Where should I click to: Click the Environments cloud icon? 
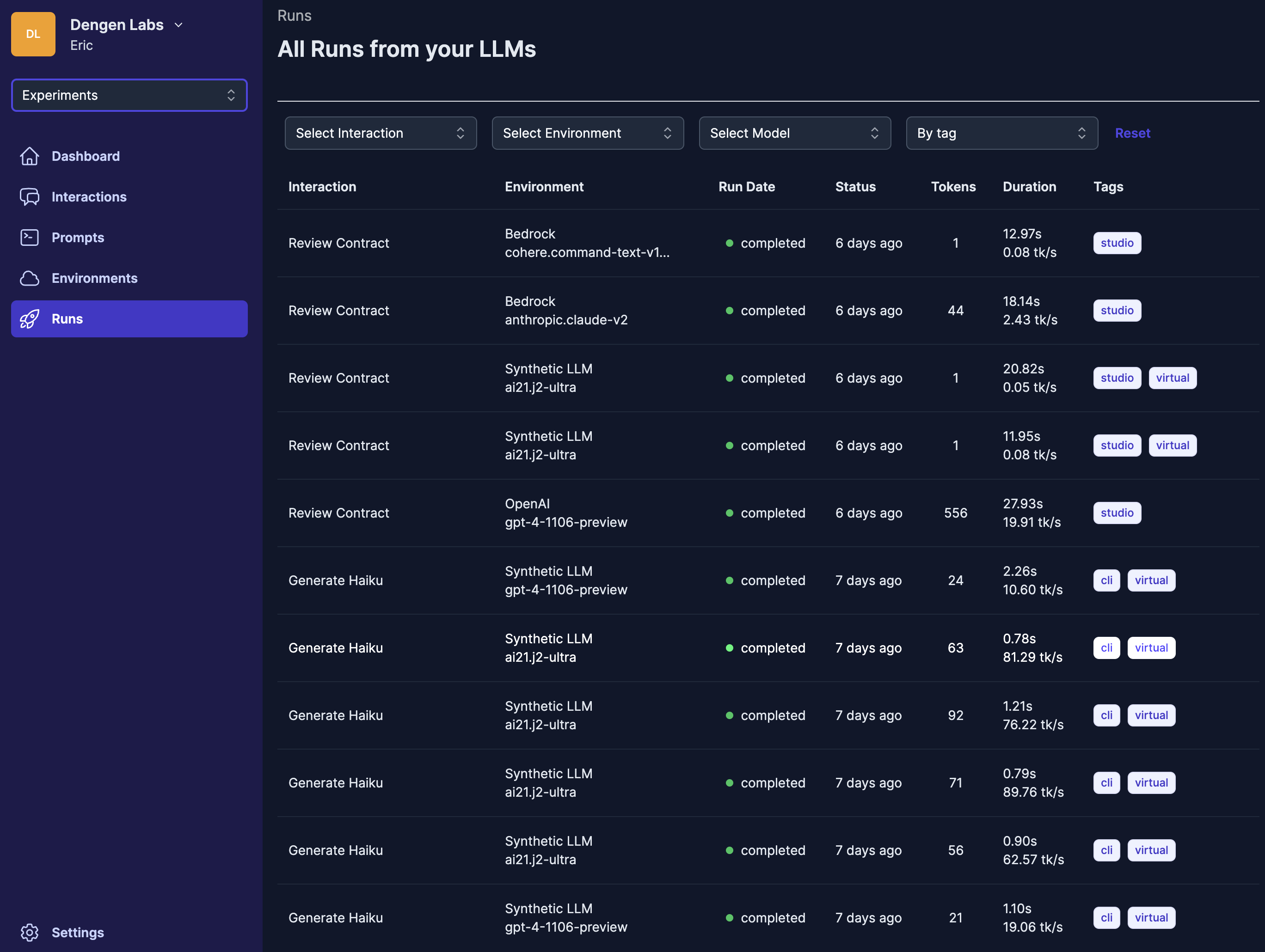pyautogui.click(x=29, y=278)
